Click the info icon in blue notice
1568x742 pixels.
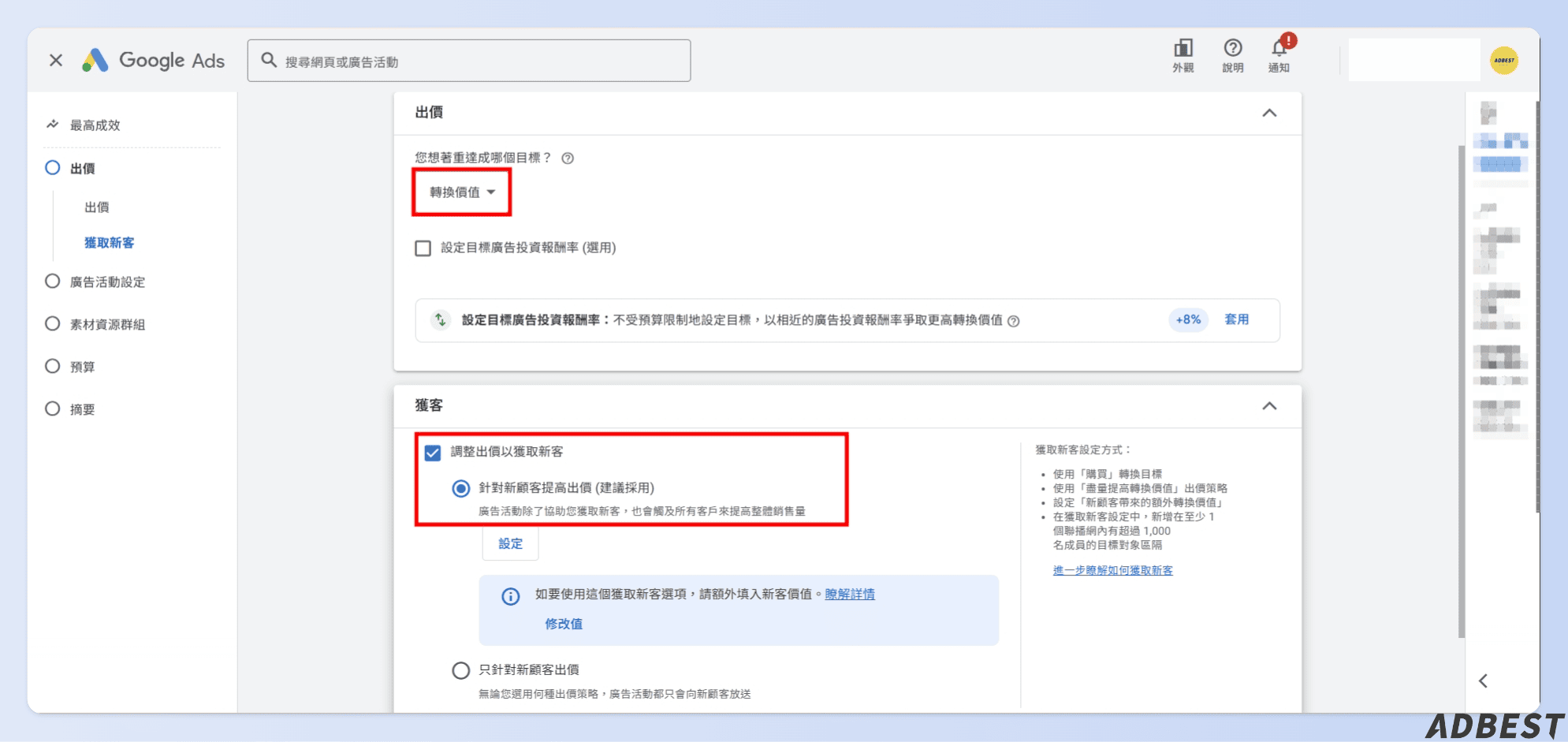[x=511, y=596]
